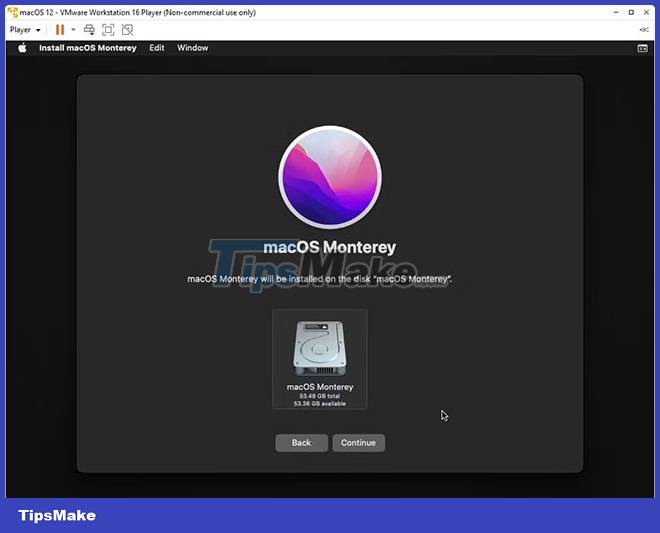Enter full screen mode
This screenshot has height=533, width=660.
[x=108, y=29]
